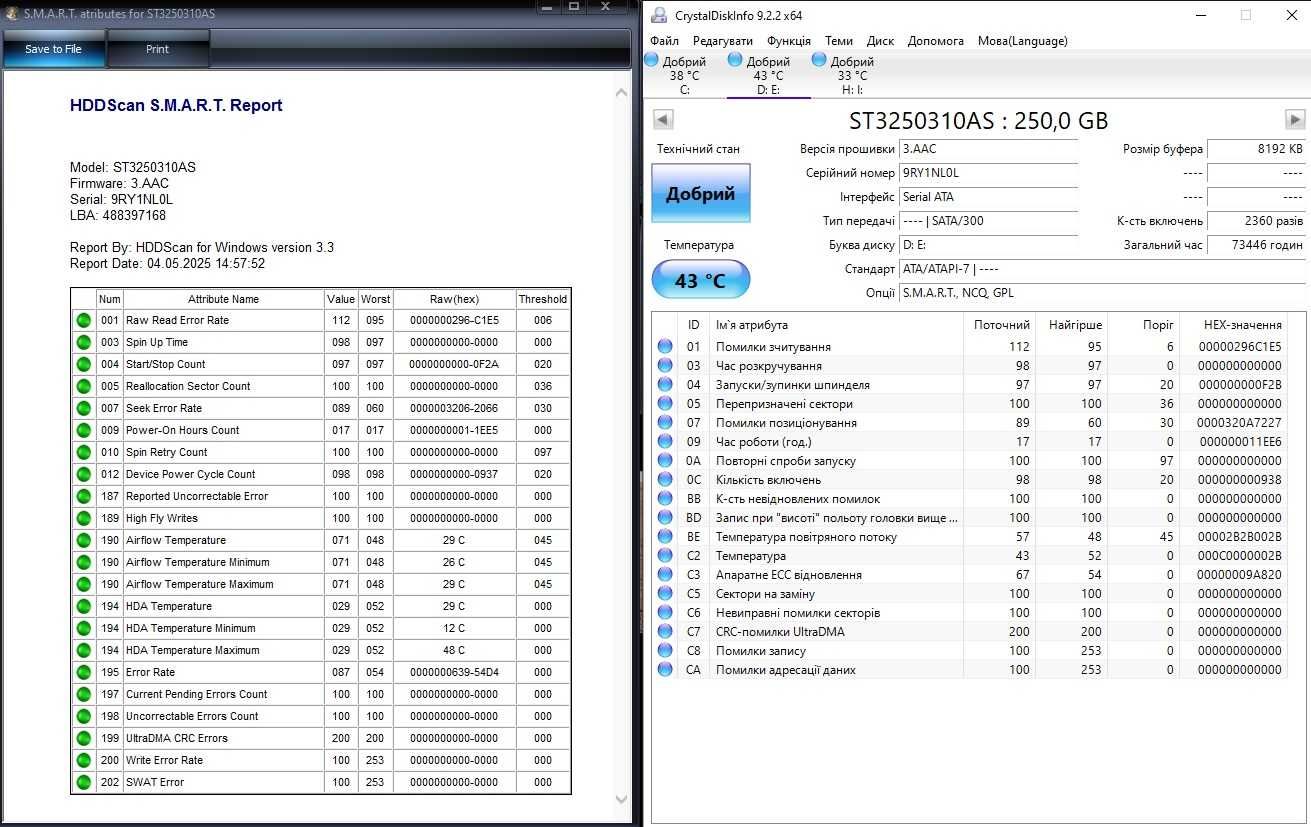Screen dimensions: 1311x827
Task: Click blue status orb for Помилки зчитування
Action: pos(665,346)
